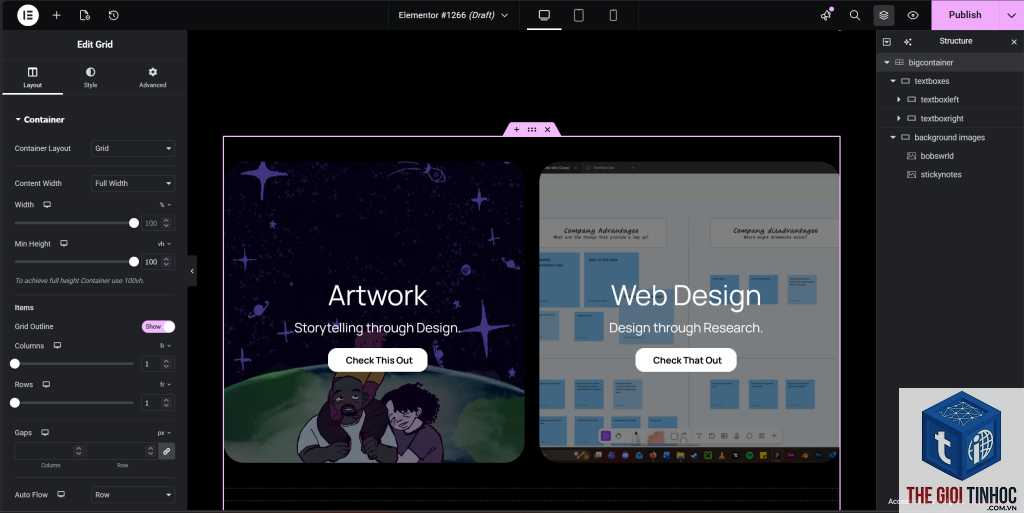Switch to Tablet responsive view

point(579,15)
